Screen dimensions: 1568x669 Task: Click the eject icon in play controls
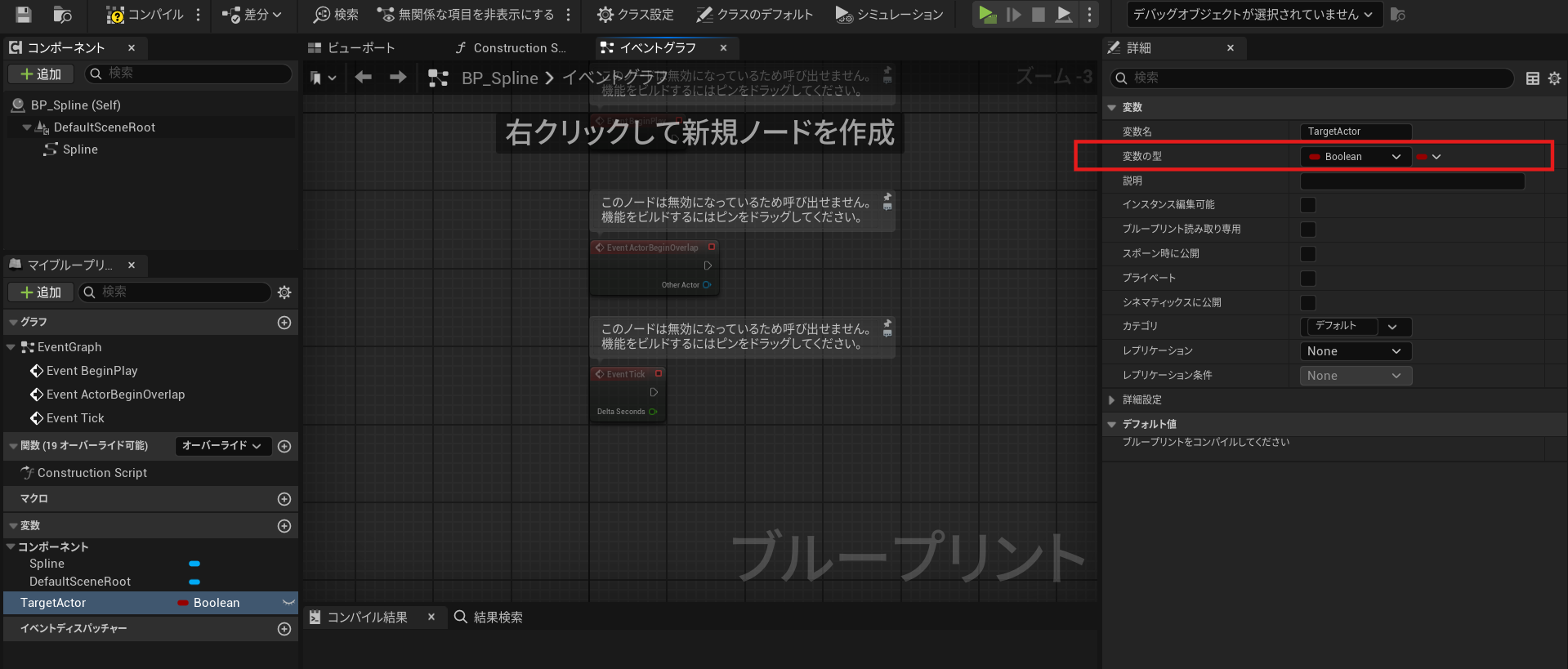click(x=1064, y=14)
